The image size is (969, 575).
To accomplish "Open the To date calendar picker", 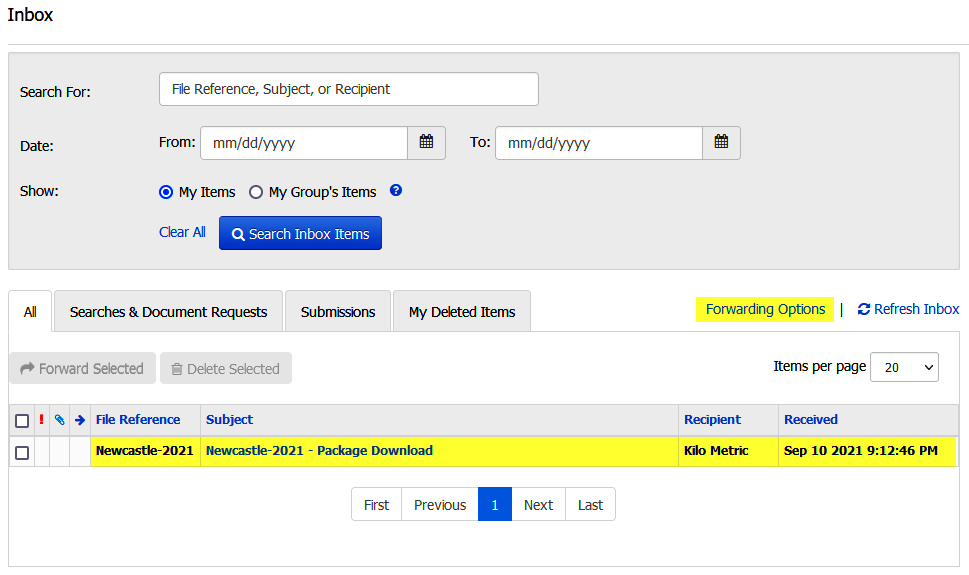I will click(x=721, y=143).
